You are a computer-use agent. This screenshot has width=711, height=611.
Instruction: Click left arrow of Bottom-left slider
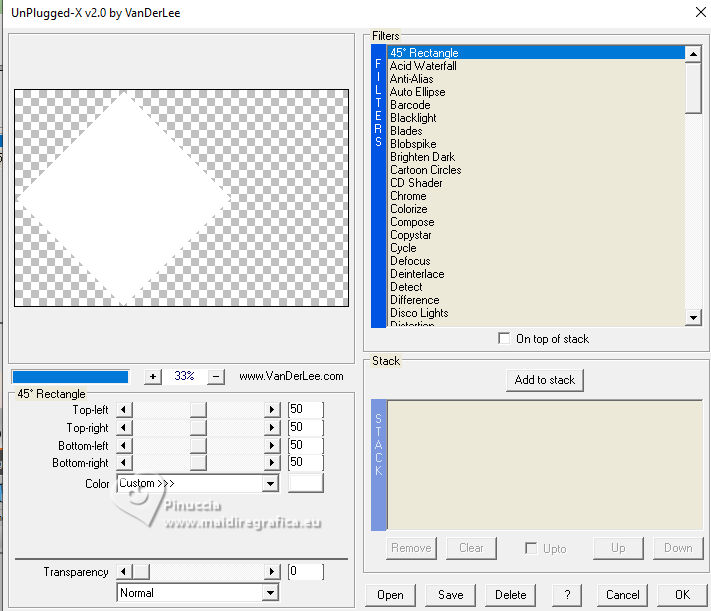pyautogui.click(x=124, y=445)
